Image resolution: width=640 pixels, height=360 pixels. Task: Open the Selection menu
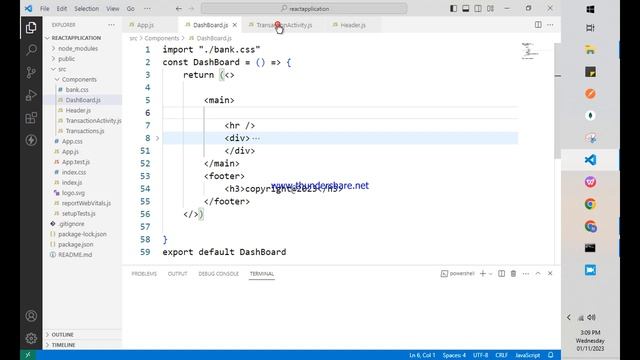point(87,9)
